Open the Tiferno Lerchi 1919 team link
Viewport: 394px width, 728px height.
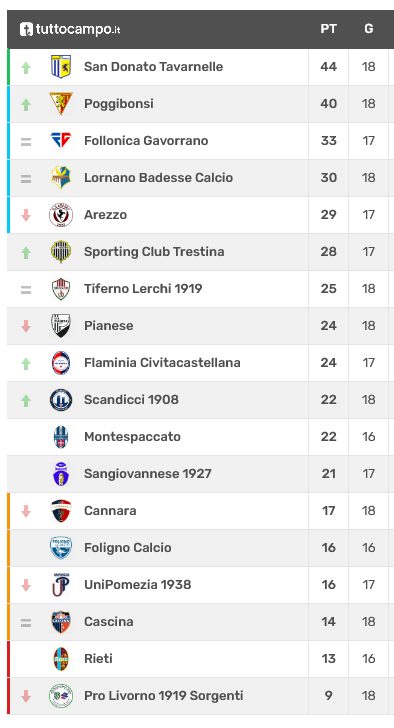(x=143, y=288)
